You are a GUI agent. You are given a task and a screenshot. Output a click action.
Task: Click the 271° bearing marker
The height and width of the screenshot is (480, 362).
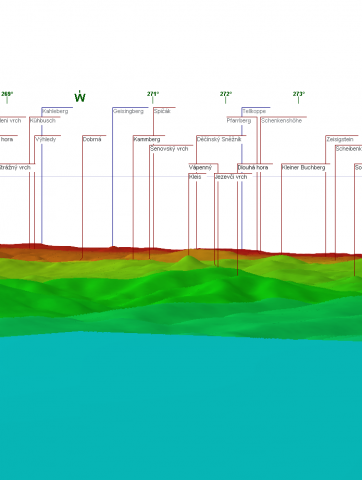[153, 94]
